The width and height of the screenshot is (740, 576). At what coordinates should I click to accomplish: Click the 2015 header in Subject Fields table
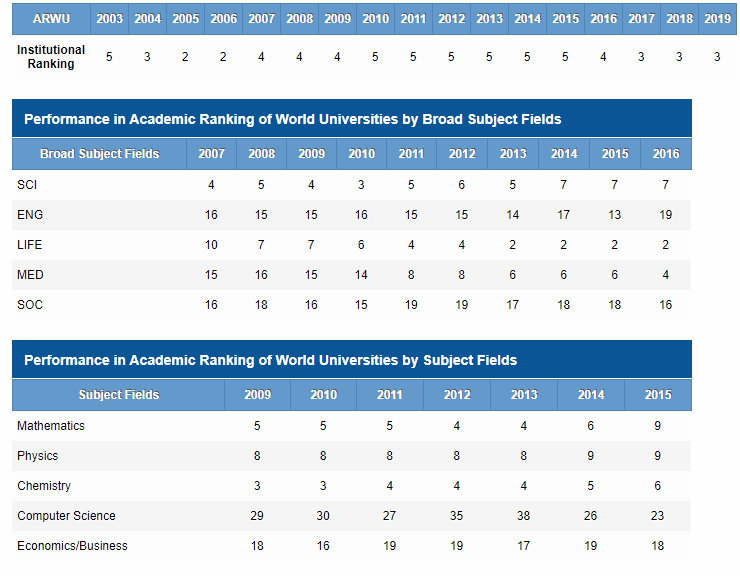pyautogui.click(x=658, y=395)
